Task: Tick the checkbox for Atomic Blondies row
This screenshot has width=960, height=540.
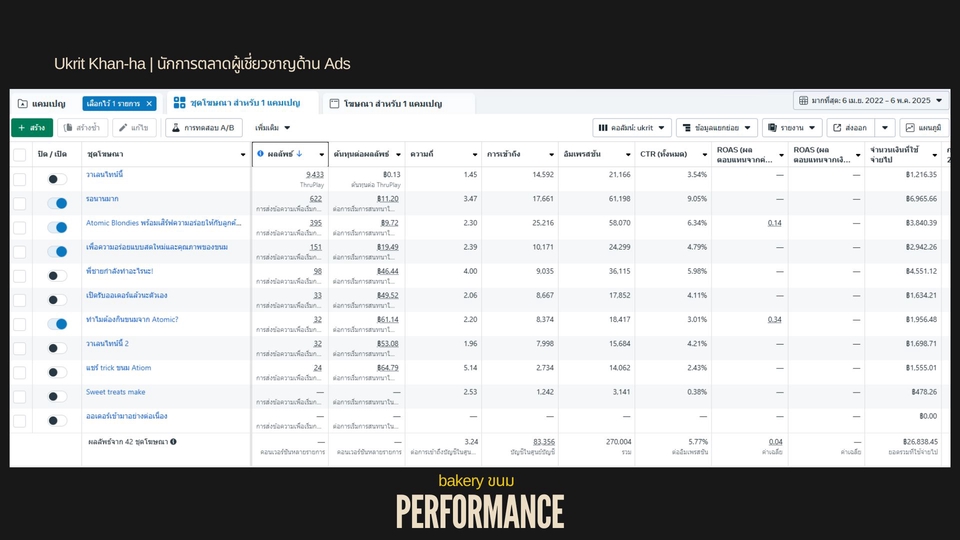Action: click(x=20, y=228)
